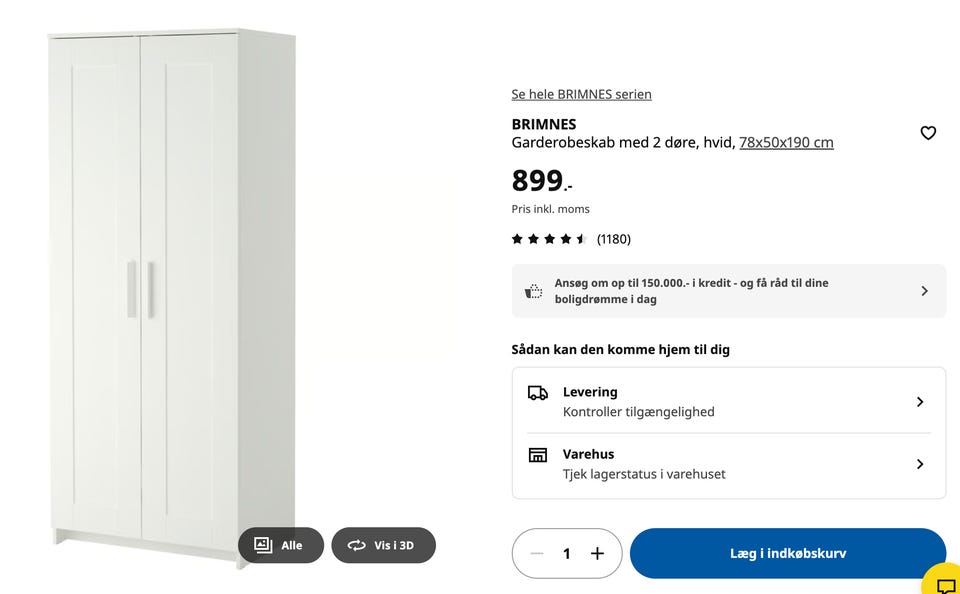
Task: Click the 3D rotate icon
Action: coord(357,545)
